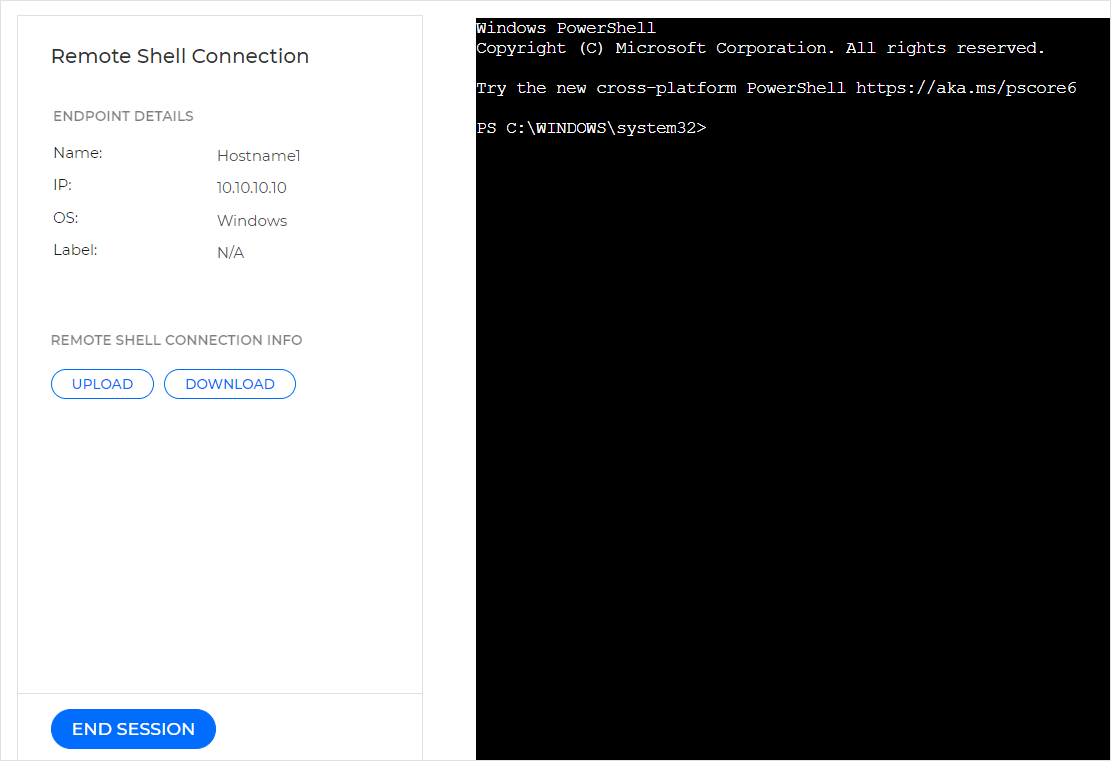Focus the PowerShell prompt line
This screenshot has width=1111, height=761.
point(592,128)
